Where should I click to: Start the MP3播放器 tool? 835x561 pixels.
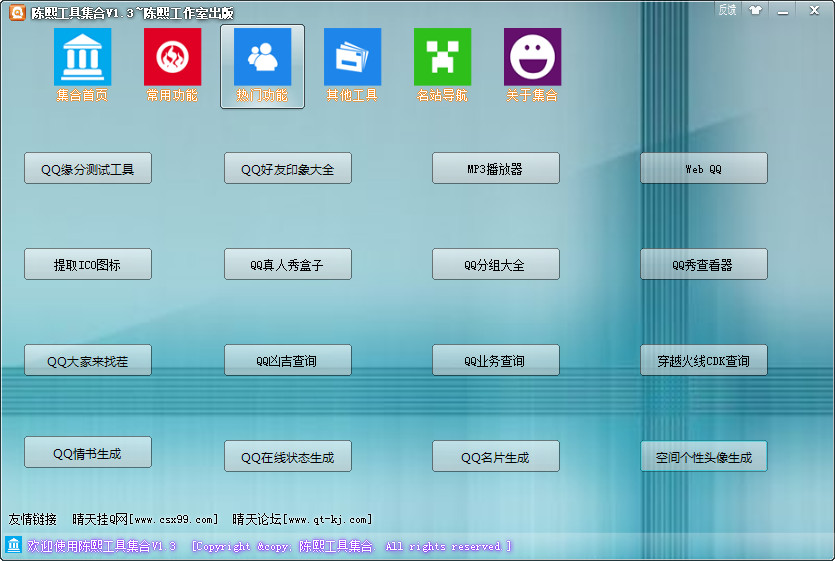495,169
